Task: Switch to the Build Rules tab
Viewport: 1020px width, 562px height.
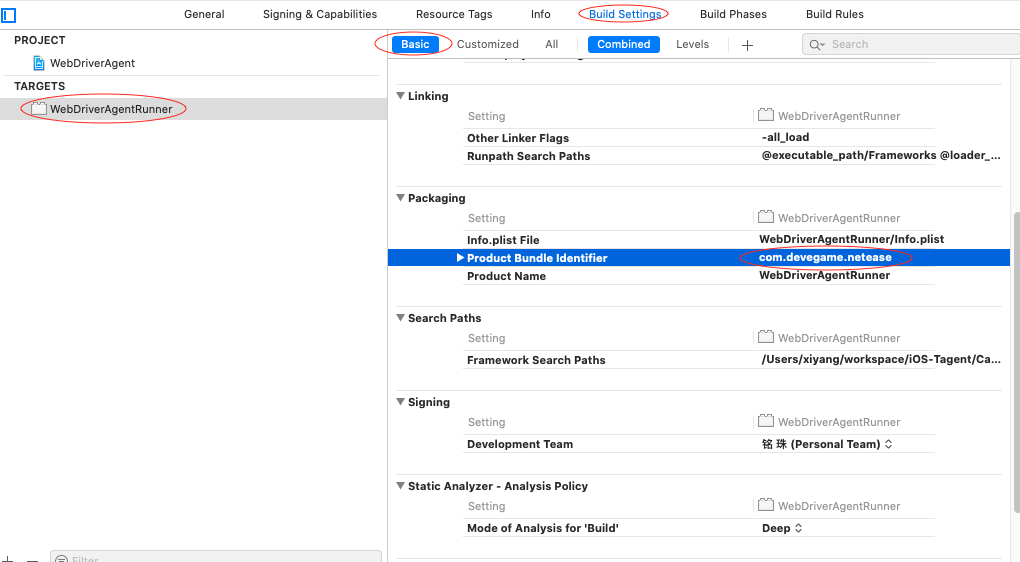Action: tap(835, 14)
